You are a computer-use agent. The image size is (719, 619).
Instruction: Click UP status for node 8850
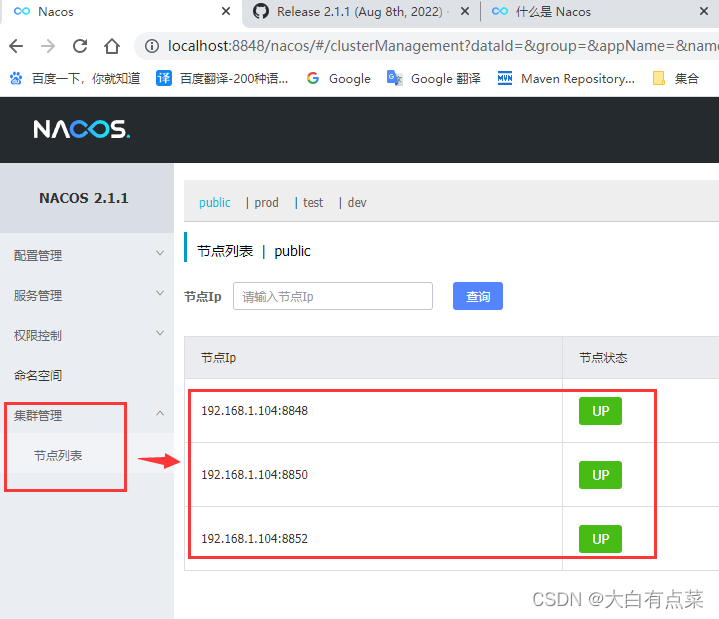click(x=600, y=475)
